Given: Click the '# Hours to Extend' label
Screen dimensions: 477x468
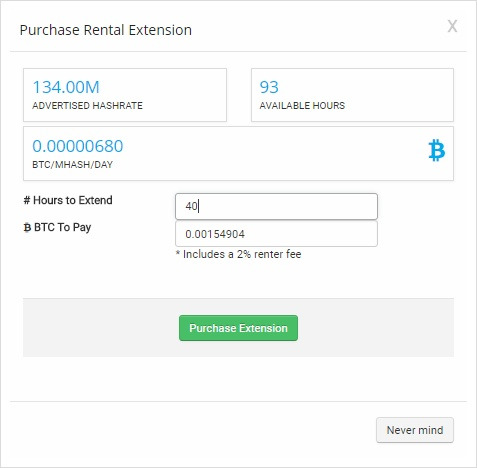Looking at the screenshot, I should 68,200.
